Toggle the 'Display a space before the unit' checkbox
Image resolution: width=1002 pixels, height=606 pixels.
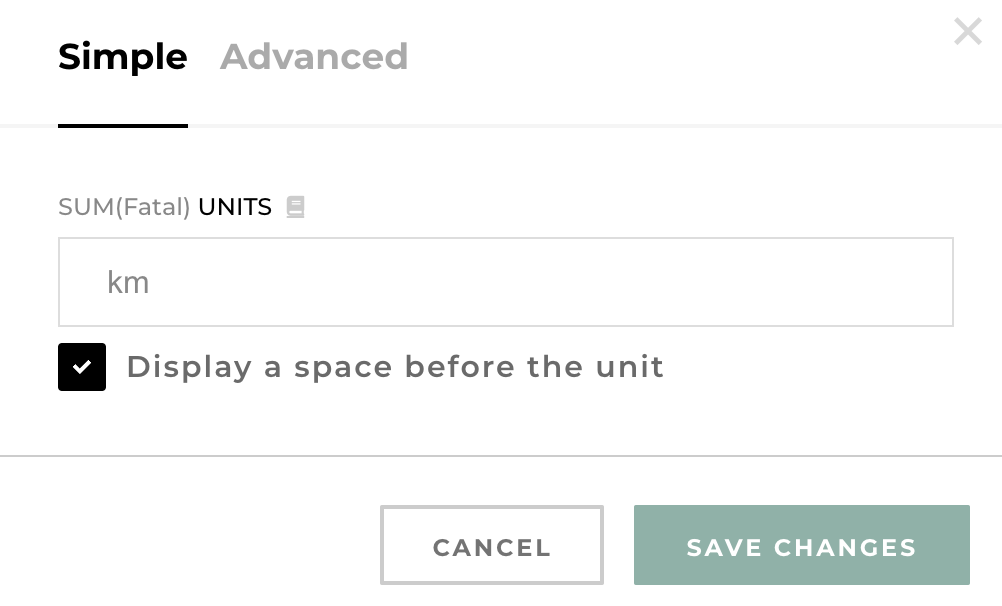click(82, 366)
